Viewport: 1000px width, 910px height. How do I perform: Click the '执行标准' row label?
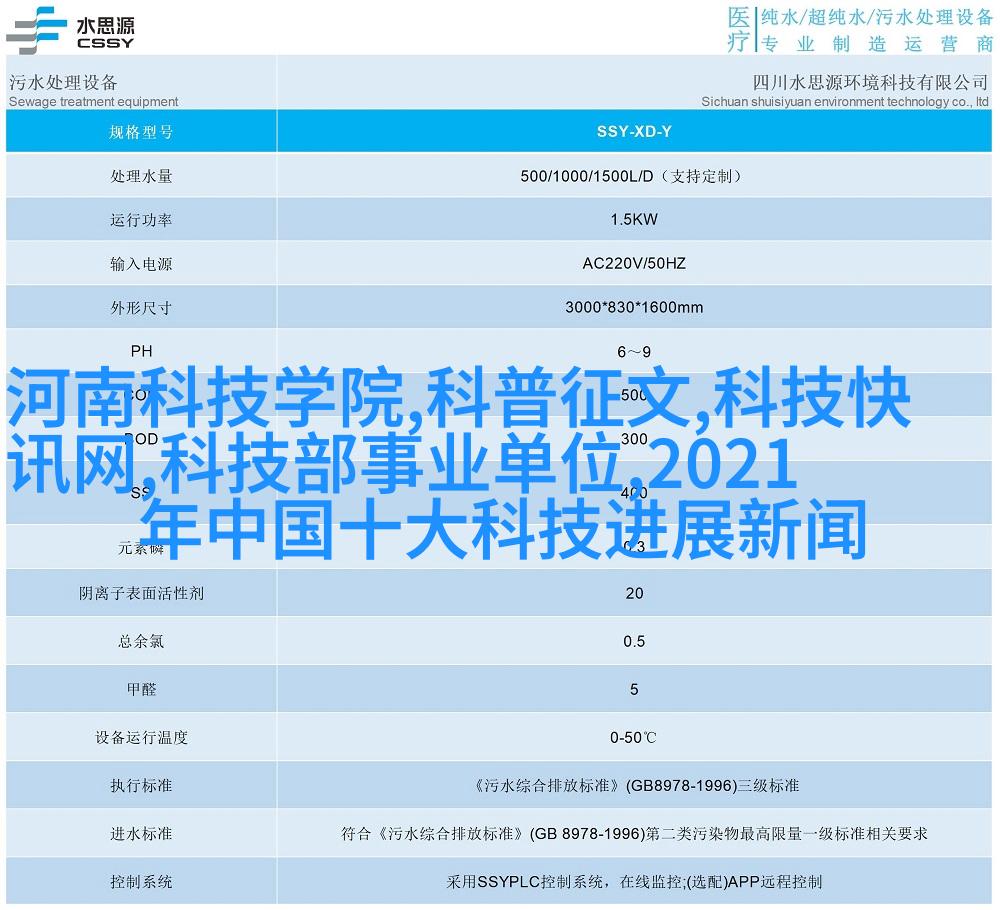(141, 786)
